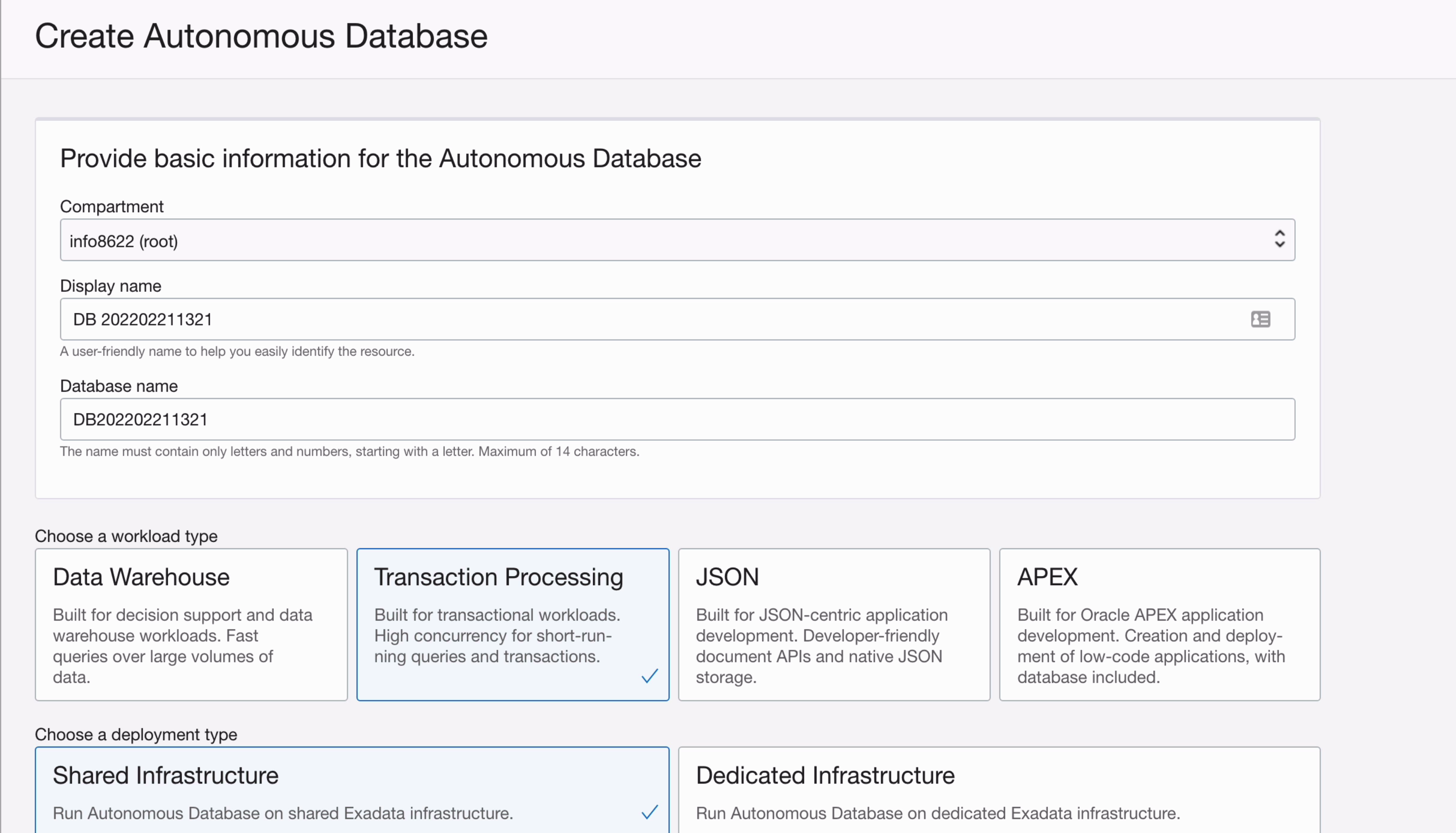Choose the APEX workload type
1456x833 pixels.
1159,624
